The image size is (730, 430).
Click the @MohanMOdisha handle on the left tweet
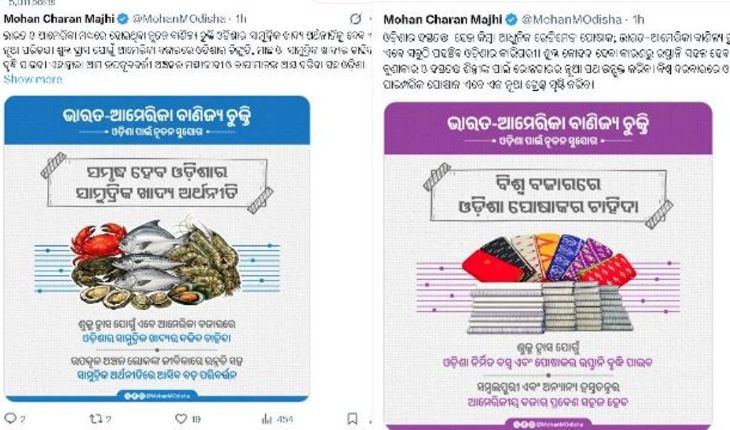(179, 19)
